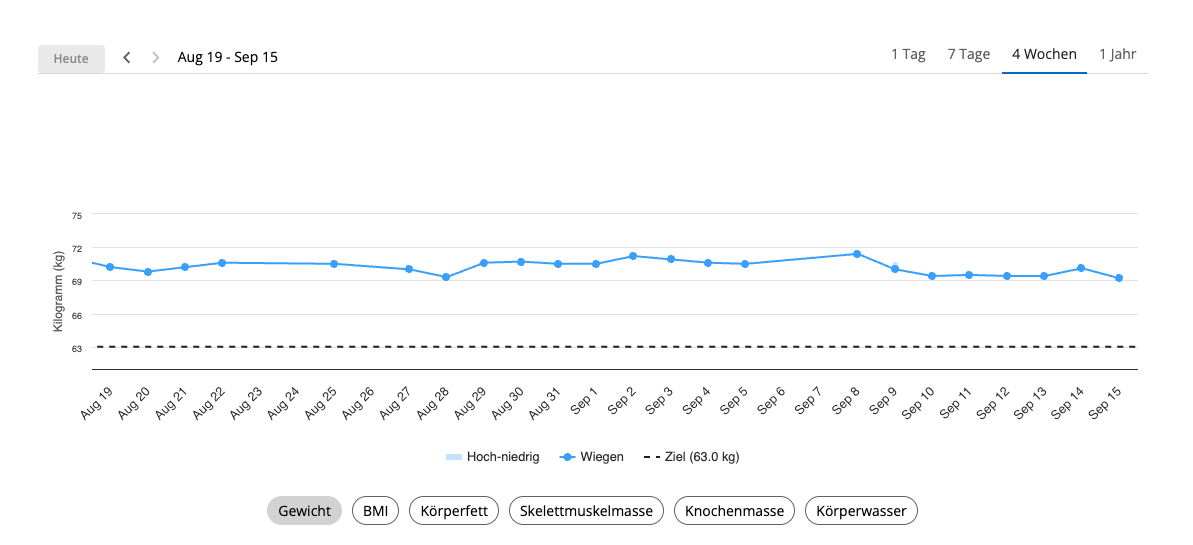Switch to the 1 Tag view

(x=908, y=55)
